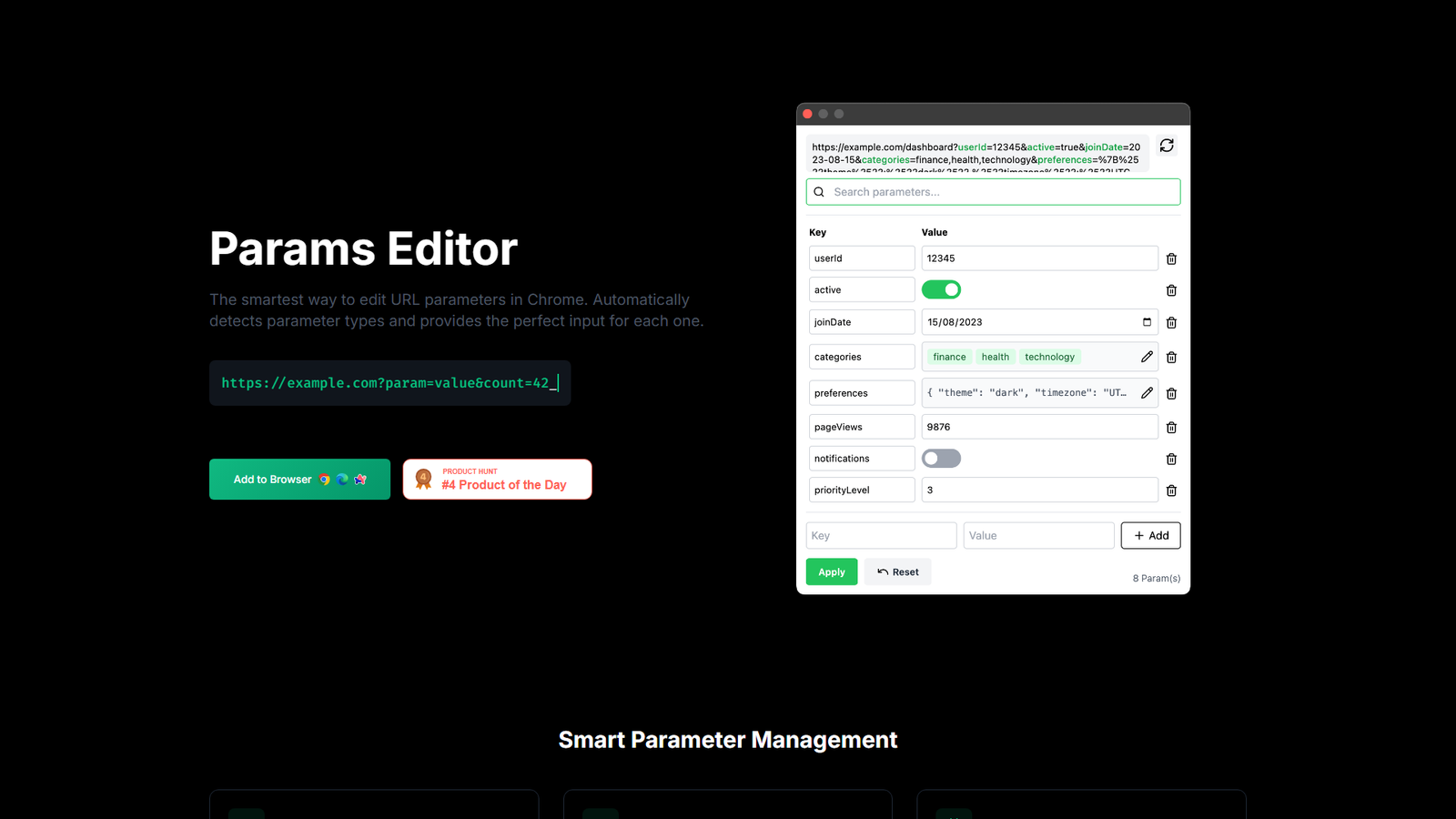The image size is (1456, 819).
Task: Click the pencil edit icon for preferences
Action: click(1146, 392)
